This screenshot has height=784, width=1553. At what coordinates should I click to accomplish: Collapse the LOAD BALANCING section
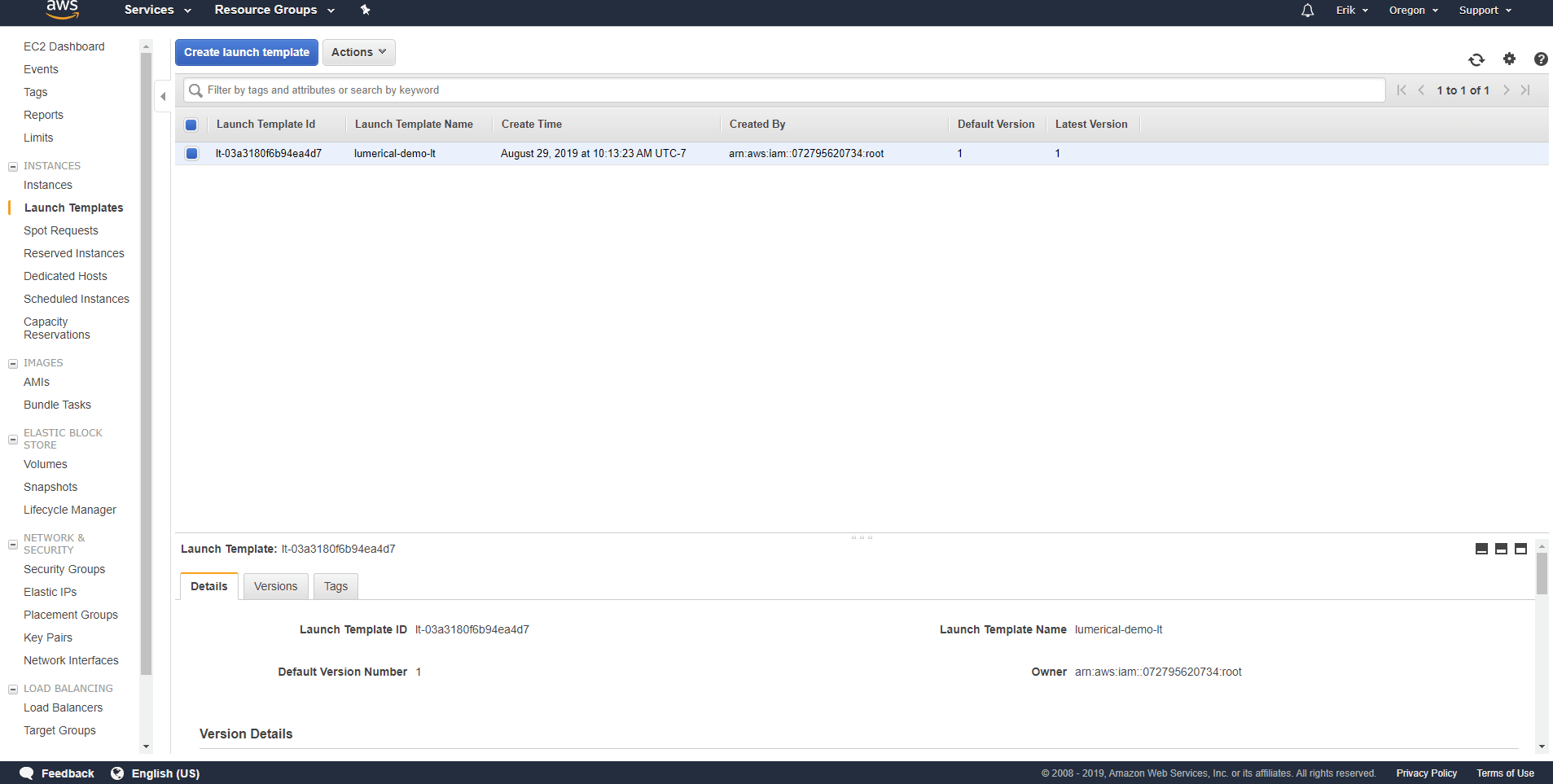click(x=13, y=689)
